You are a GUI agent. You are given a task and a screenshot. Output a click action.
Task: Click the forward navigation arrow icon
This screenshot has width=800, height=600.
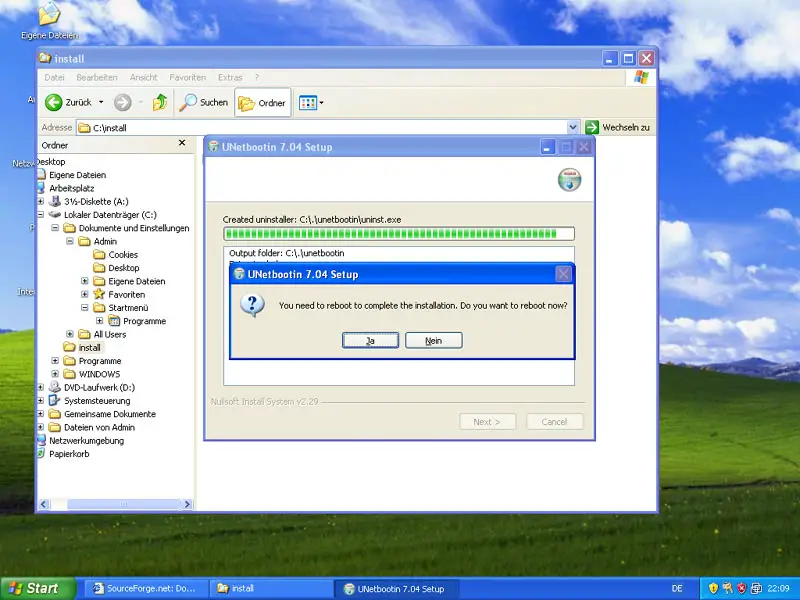[x=122, y=103]
